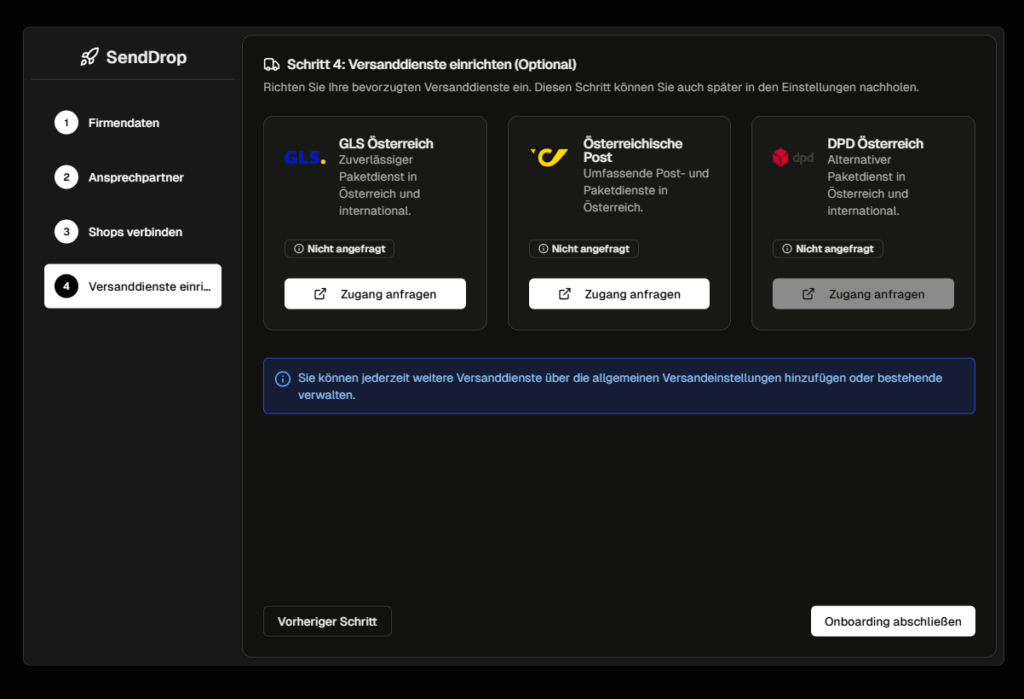
Task: Click the 'Zuverlässiger Paketdienst' GLS description
Action: pyautogui.click(x=379, y=186)
